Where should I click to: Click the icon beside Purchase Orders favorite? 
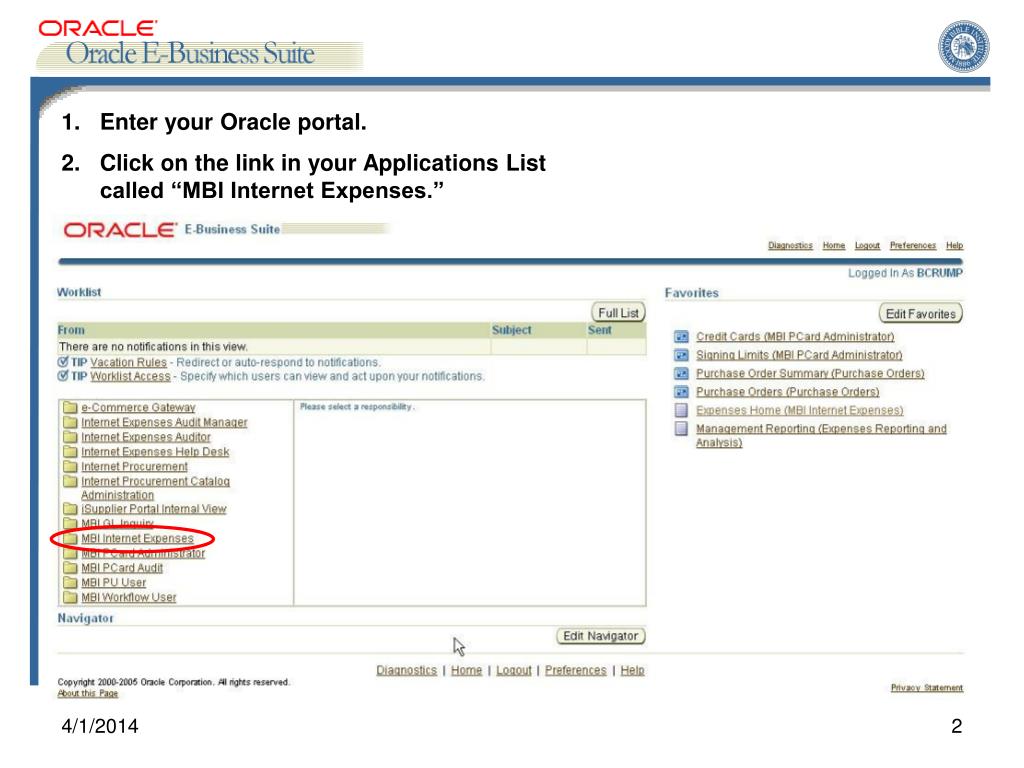coord(681,392)
